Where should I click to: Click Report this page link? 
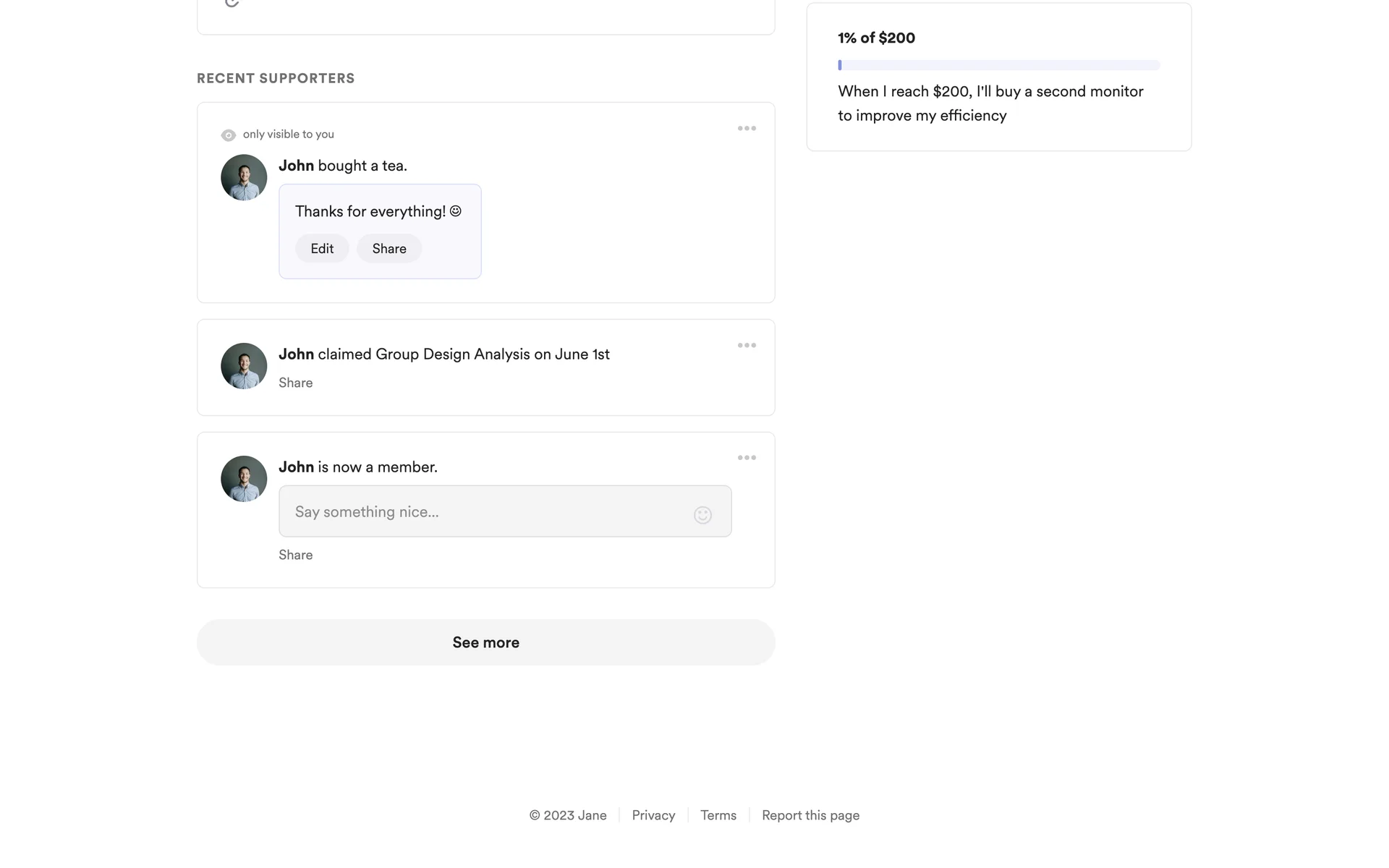[810, 815]
